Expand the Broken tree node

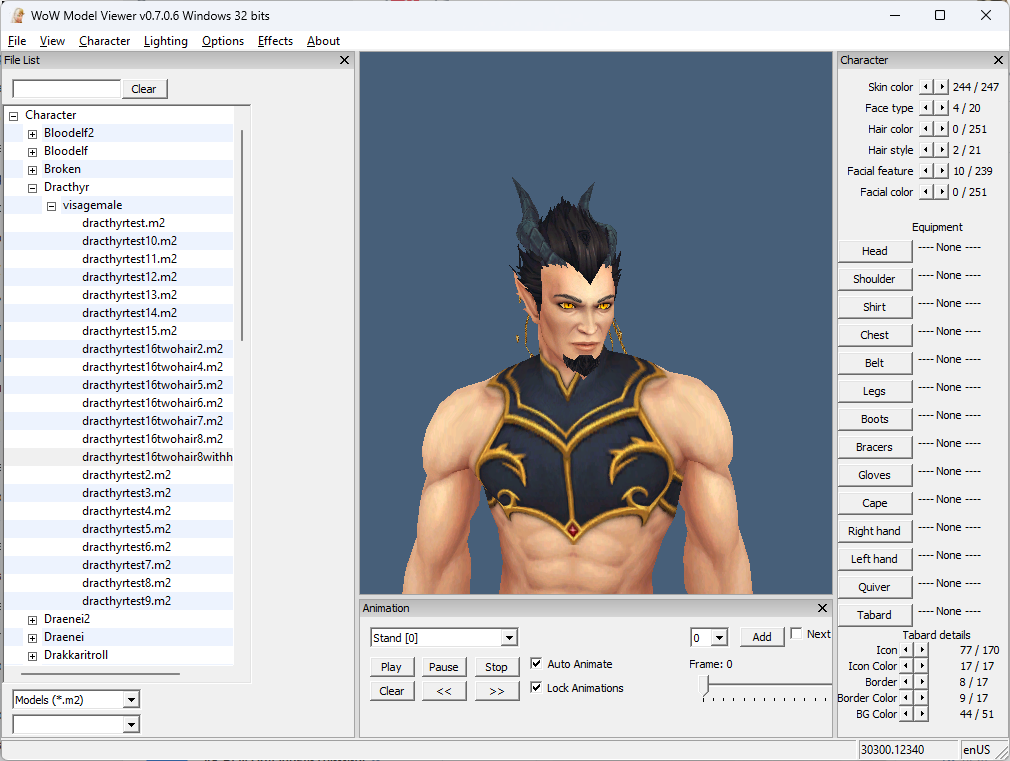(x=32, y=170)
